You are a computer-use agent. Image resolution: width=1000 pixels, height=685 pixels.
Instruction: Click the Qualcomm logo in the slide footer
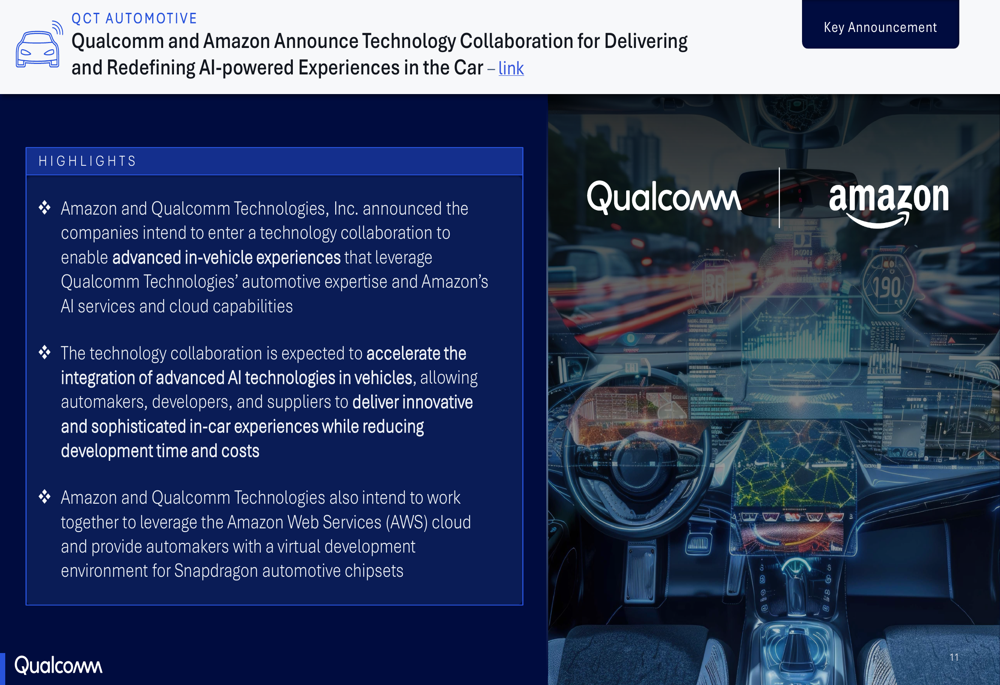point(58,665)
